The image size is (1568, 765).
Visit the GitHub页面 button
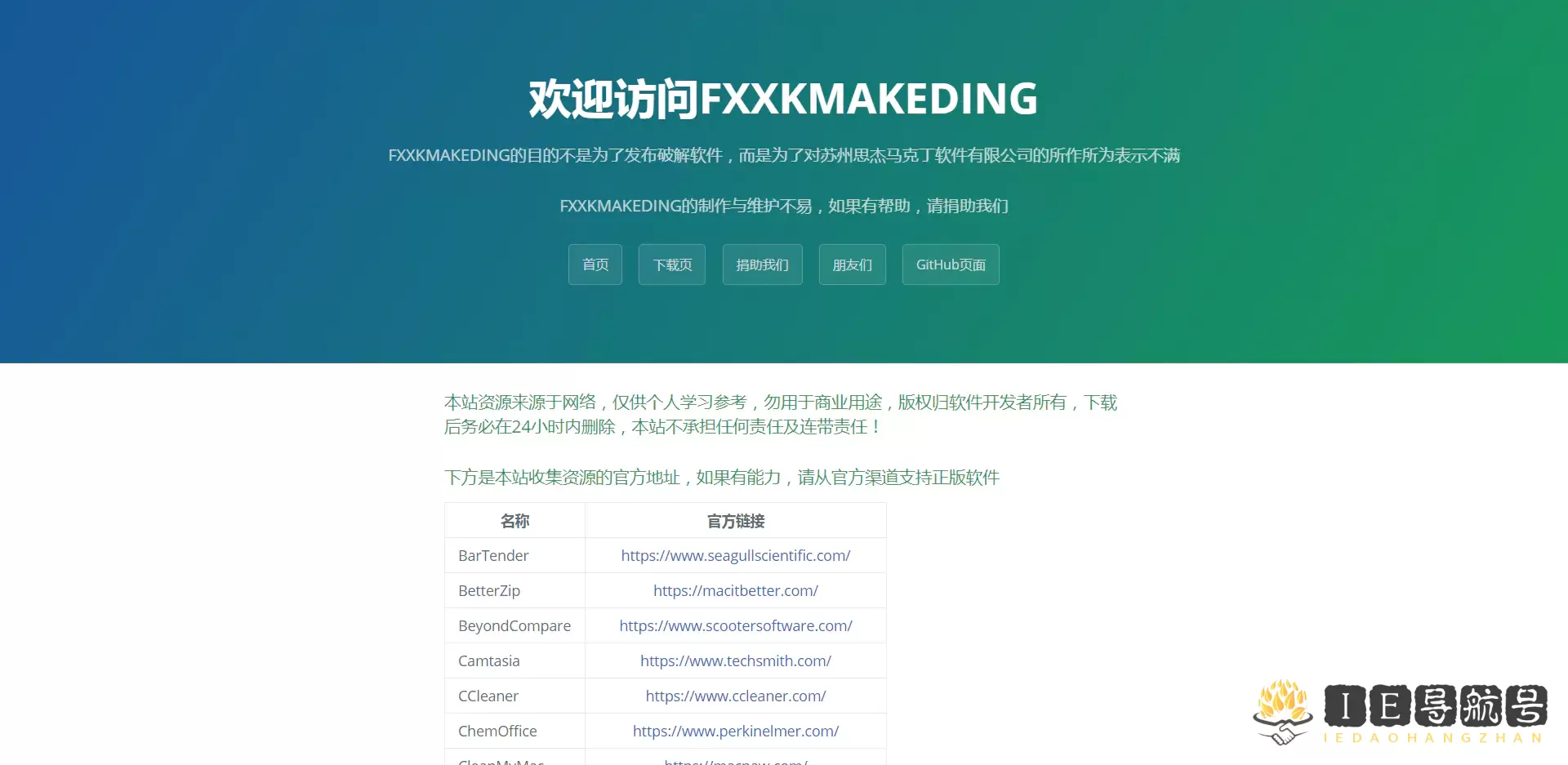pos(950,264)
